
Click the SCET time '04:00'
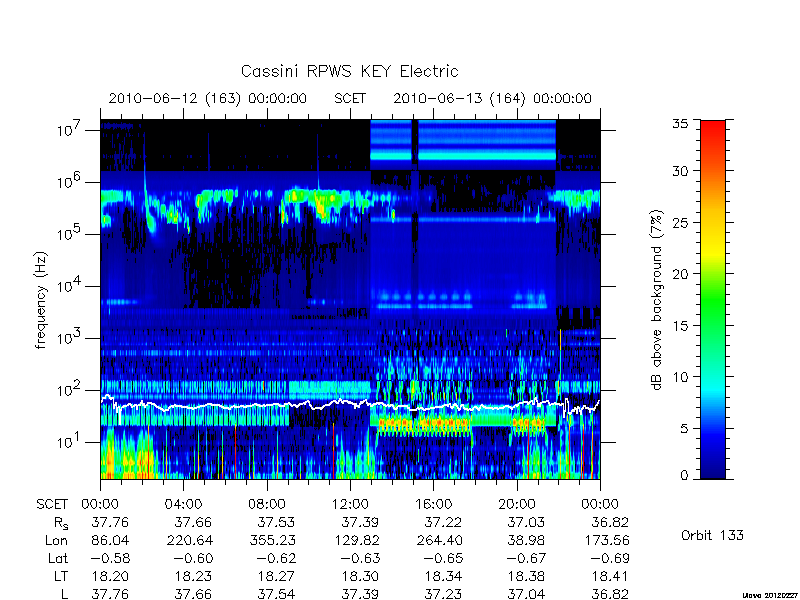[x=183, y=505]
